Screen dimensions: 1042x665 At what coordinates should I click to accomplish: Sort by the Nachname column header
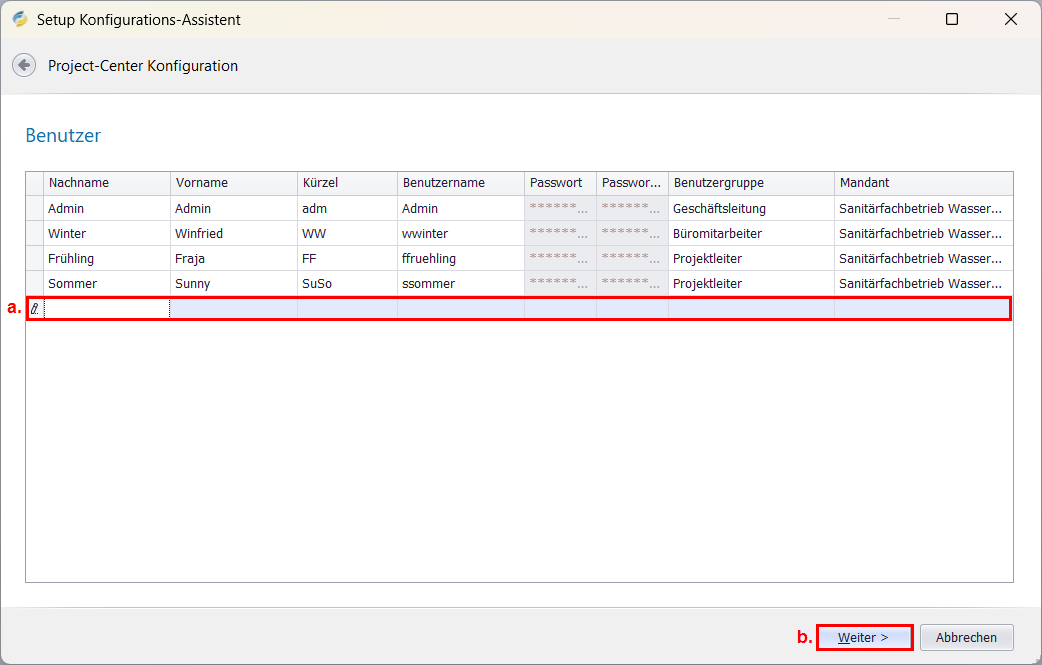click(106, 183)
